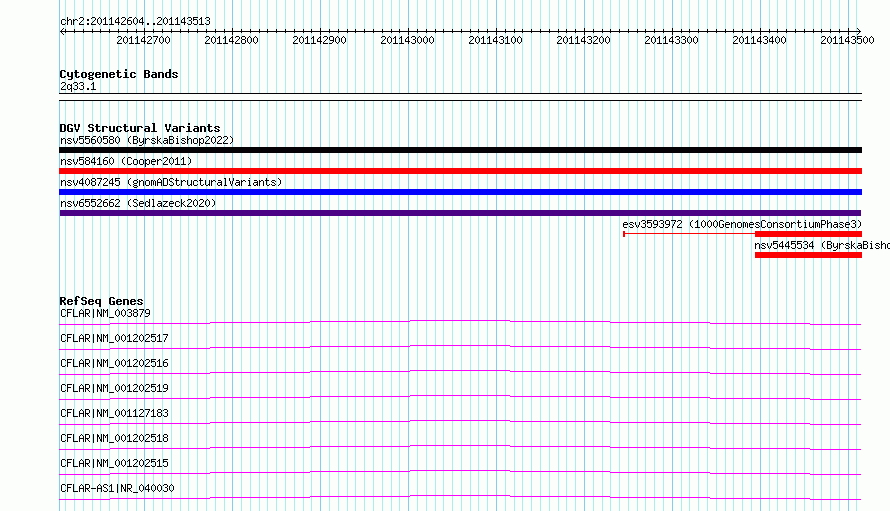Click ruler position 201142900
The width and height of the screenshot is (890, 511).
click(x=319, y=40)
